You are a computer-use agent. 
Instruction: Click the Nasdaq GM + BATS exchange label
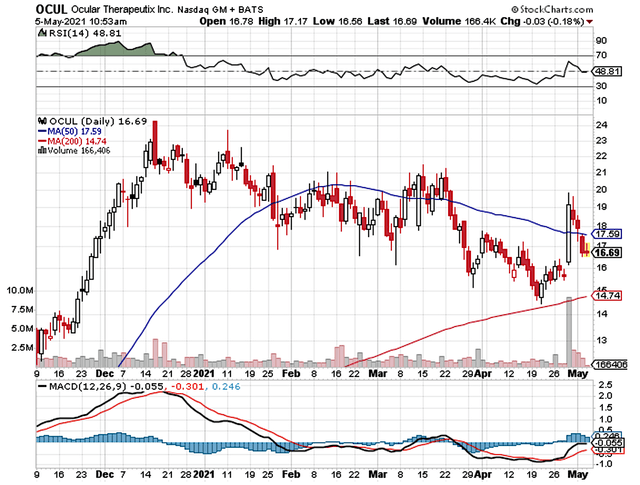(x=220, y=9)
